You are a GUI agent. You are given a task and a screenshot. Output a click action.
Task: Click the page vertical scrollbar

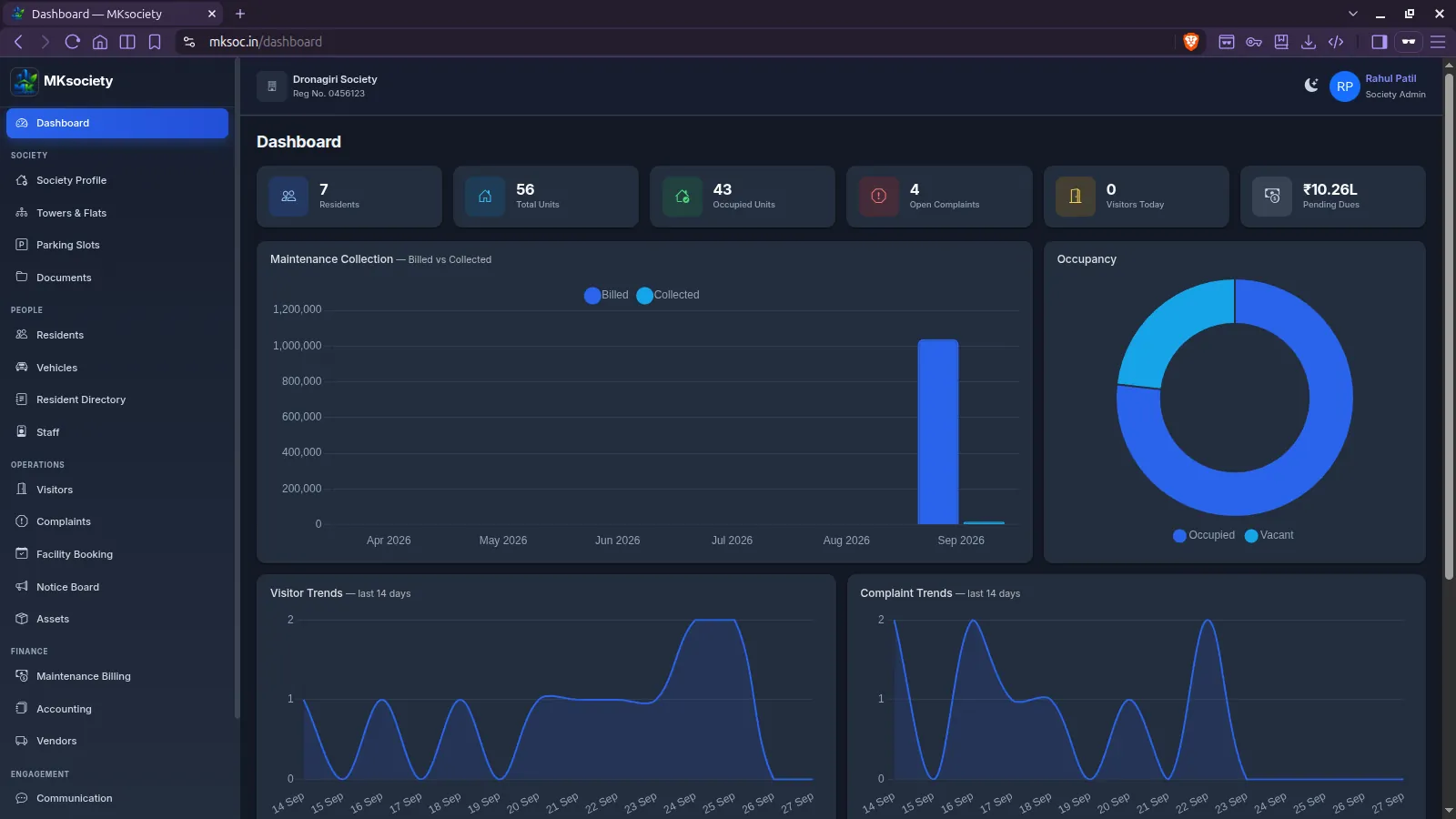(x=1449, y=326)
